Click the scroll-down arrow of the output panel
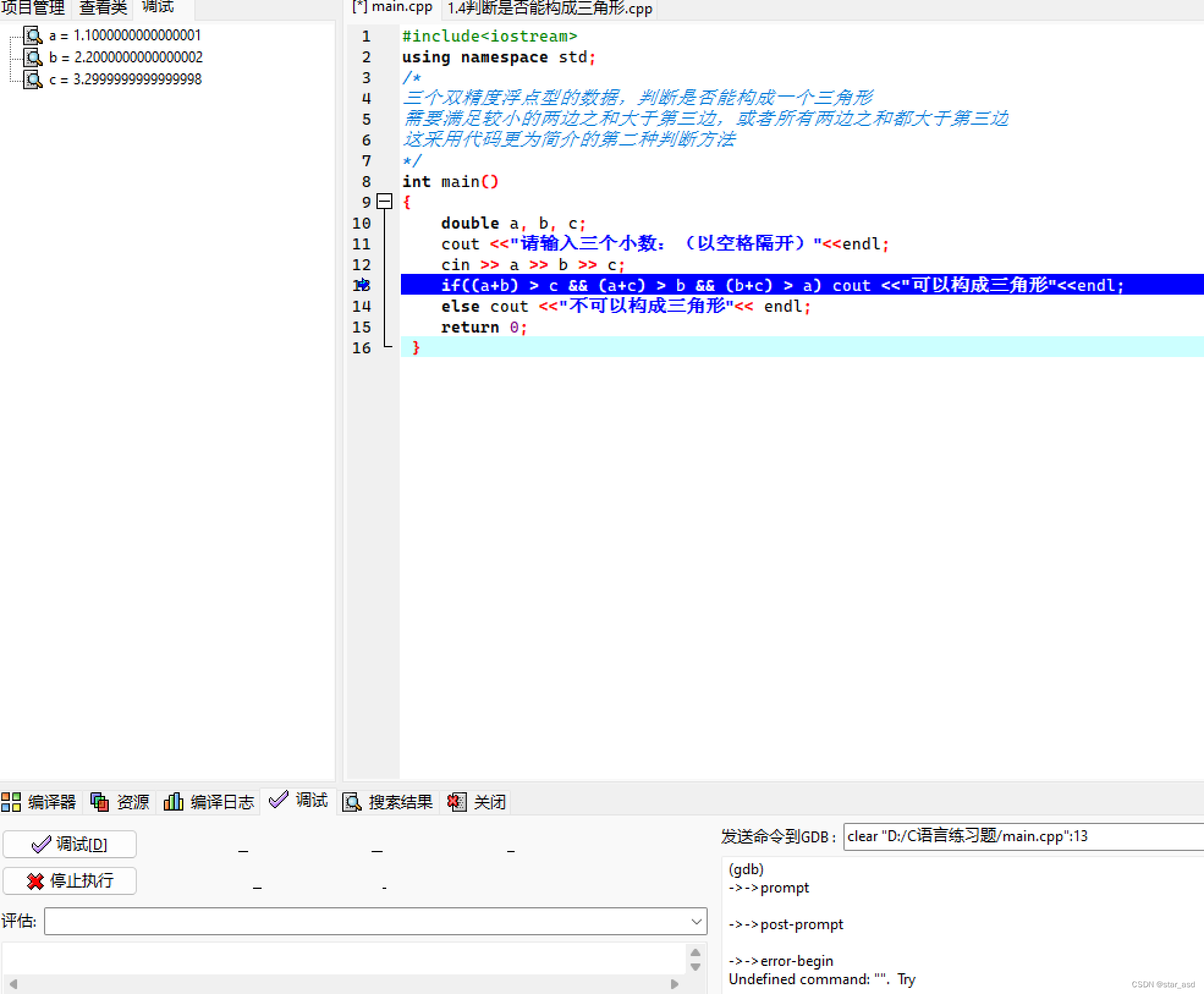The width and height of the screenshot is (1204, 994). (695, 966)
